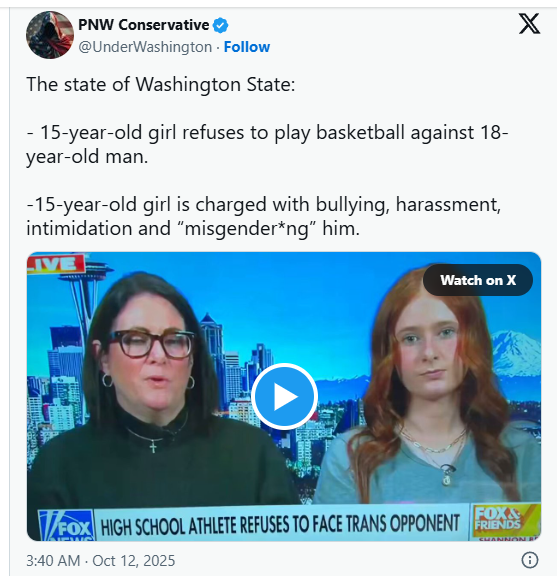Open the X logo in the corner
Image resolution: width=557 pixels, height=576 pixels.
(x=529, y=24)
